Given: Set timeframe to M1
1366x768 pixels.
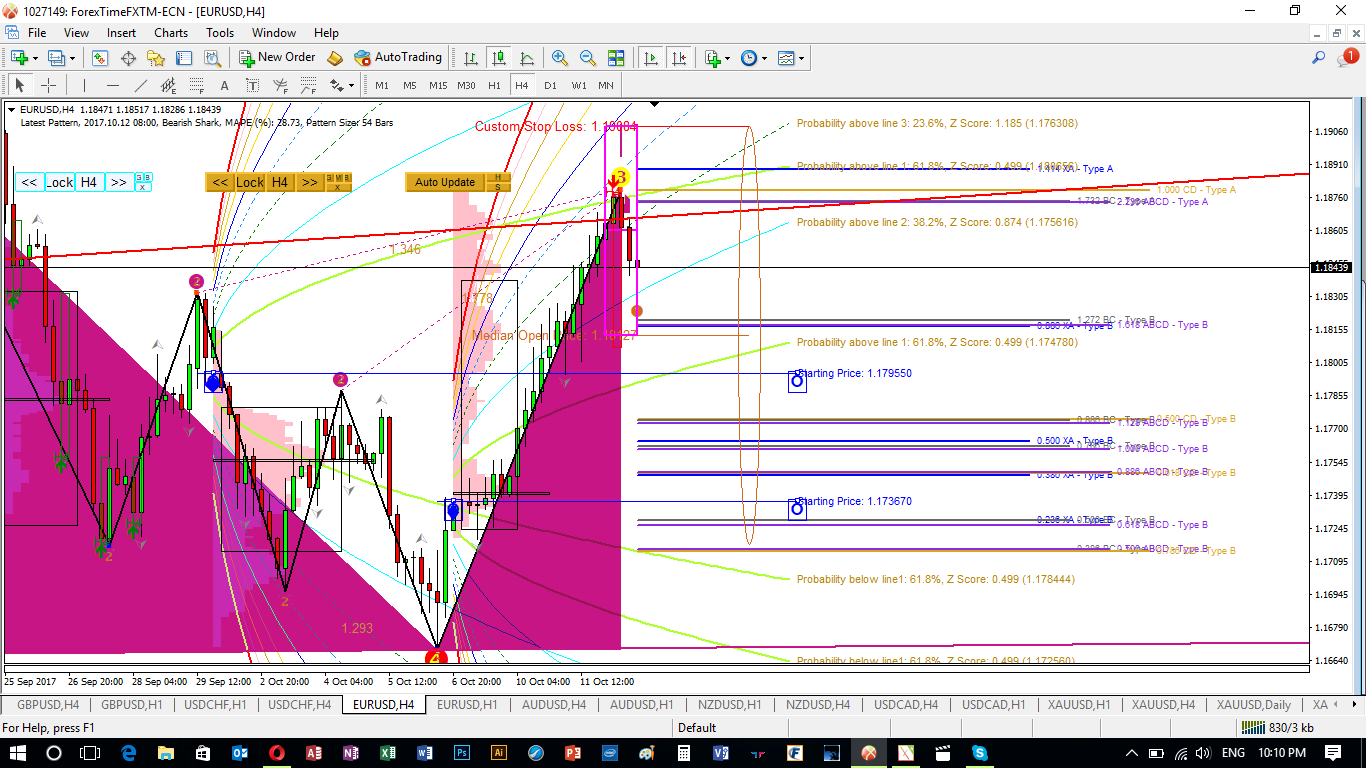Looking at the screenshot, I should point(382,85).
